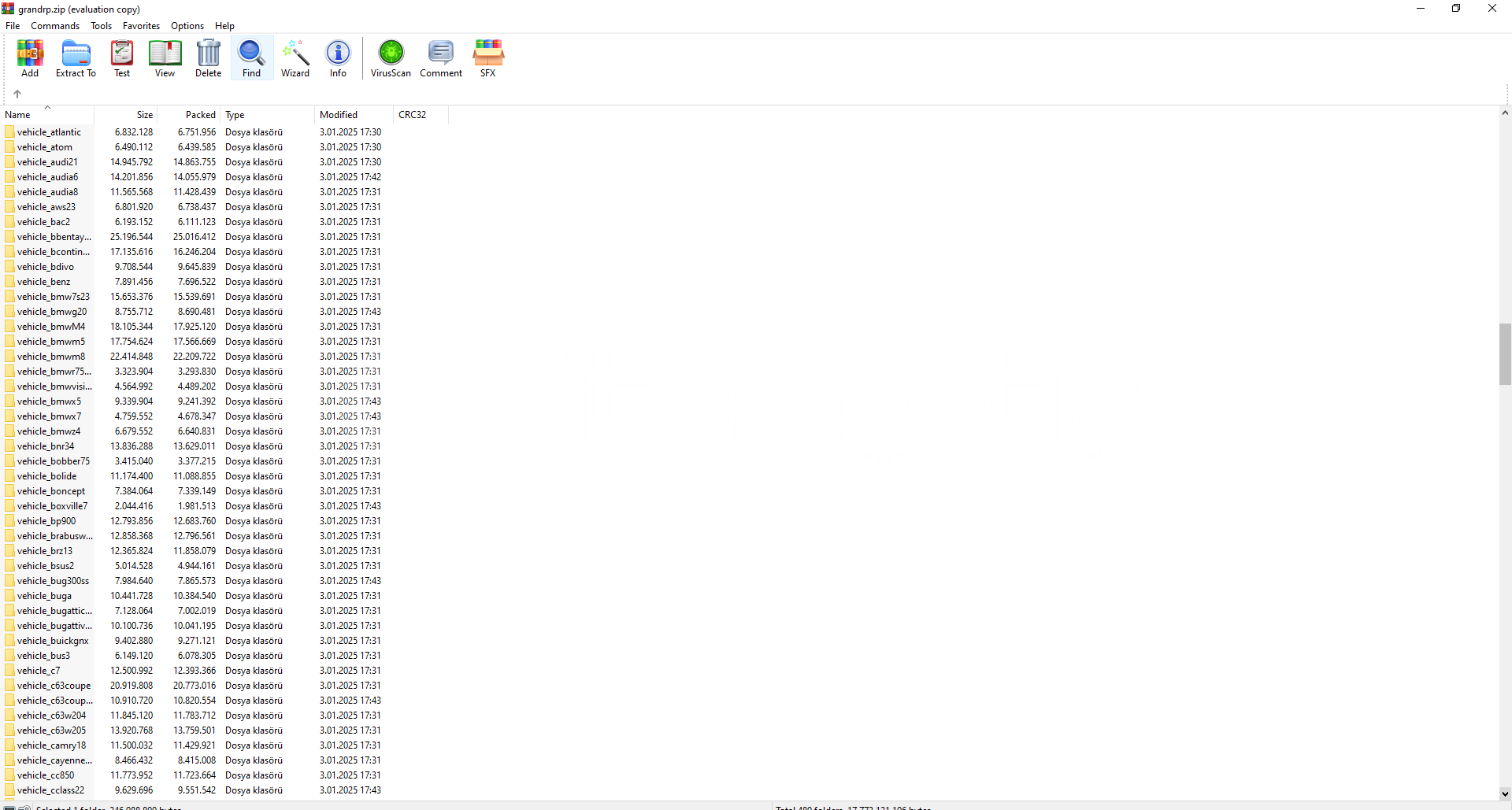Show archive Info

point(338,58)
